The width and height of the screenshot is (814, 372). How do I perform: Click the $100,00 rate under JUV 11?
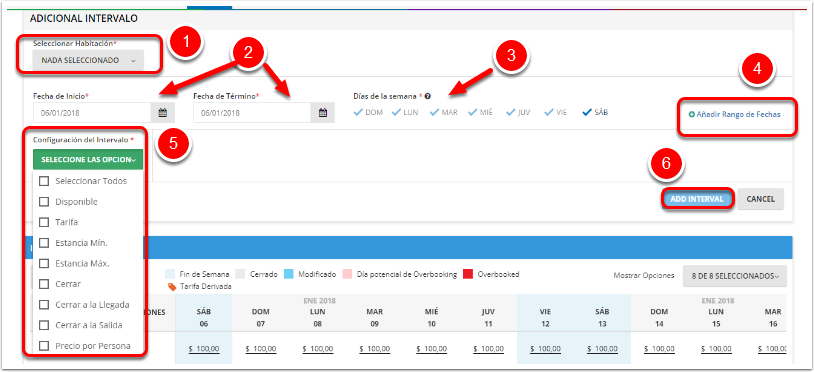tap(489, 349)
